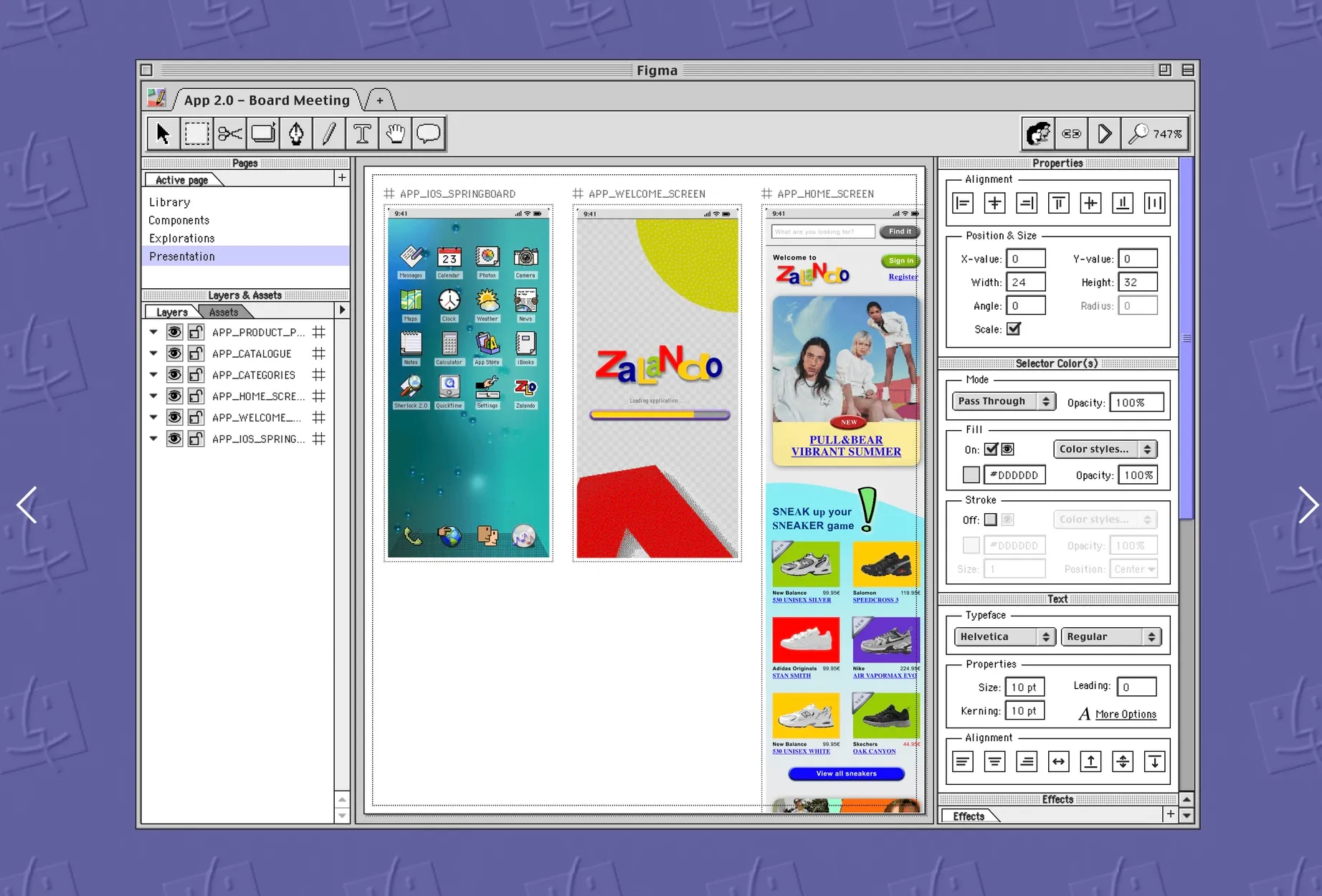Click the Width input field
The image size is (1322, 896).
1025,282
